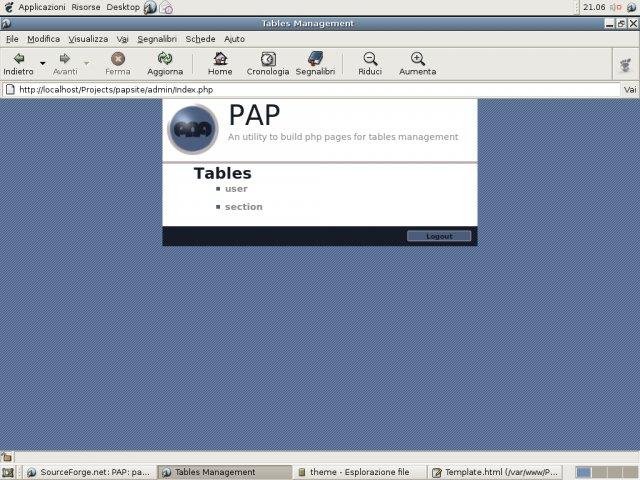Click the Tables heading text
The height and width of the screenshot is (480, 640).
(x=222, y=173)
